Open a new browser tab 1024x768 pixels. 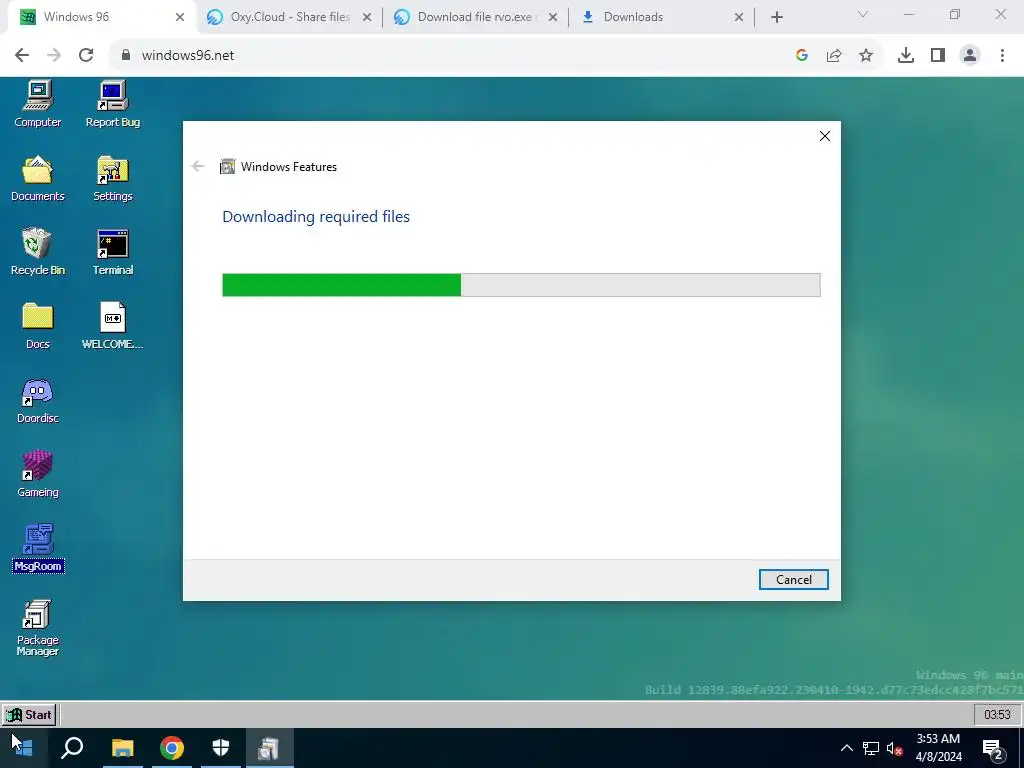[x=776, y=17]
